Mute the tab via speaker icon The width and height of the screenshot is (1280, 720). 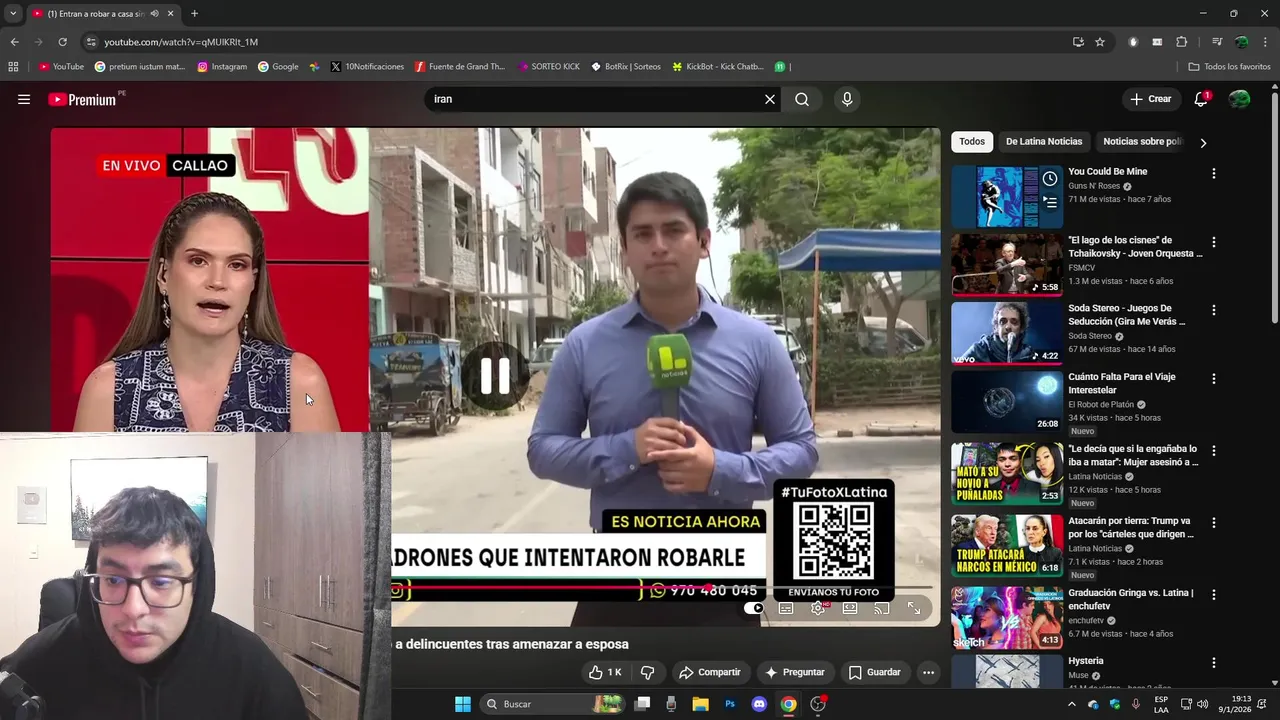click(x=154, y=14)
